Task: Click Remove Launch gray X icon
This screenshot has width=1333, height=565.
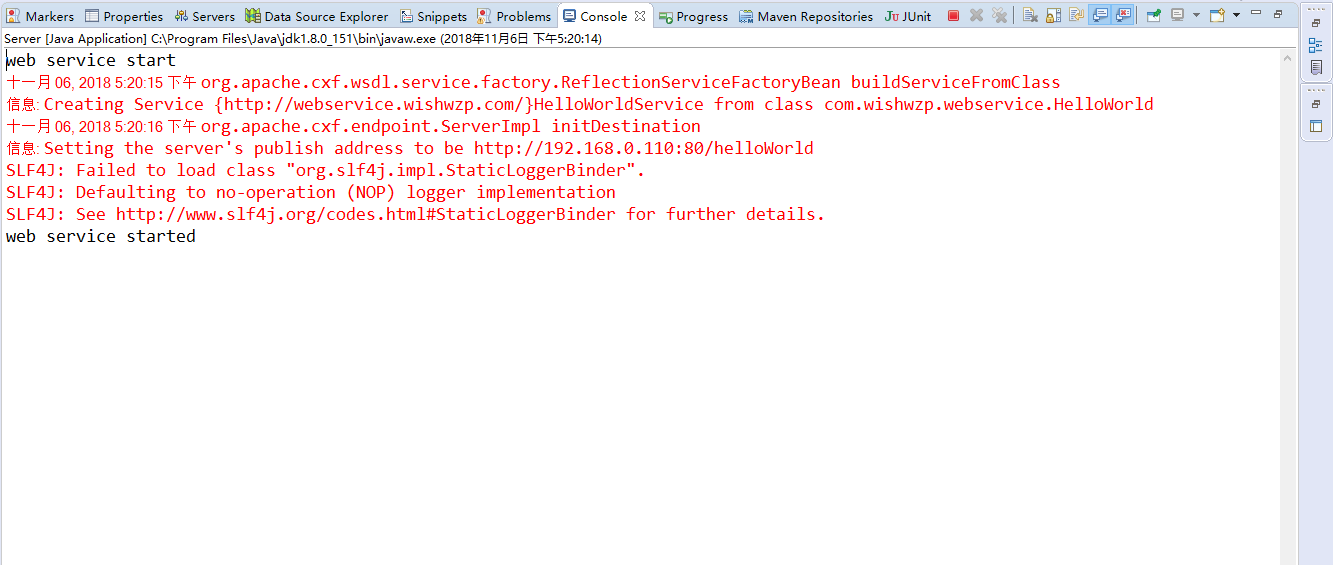Action: coord(976,15)
